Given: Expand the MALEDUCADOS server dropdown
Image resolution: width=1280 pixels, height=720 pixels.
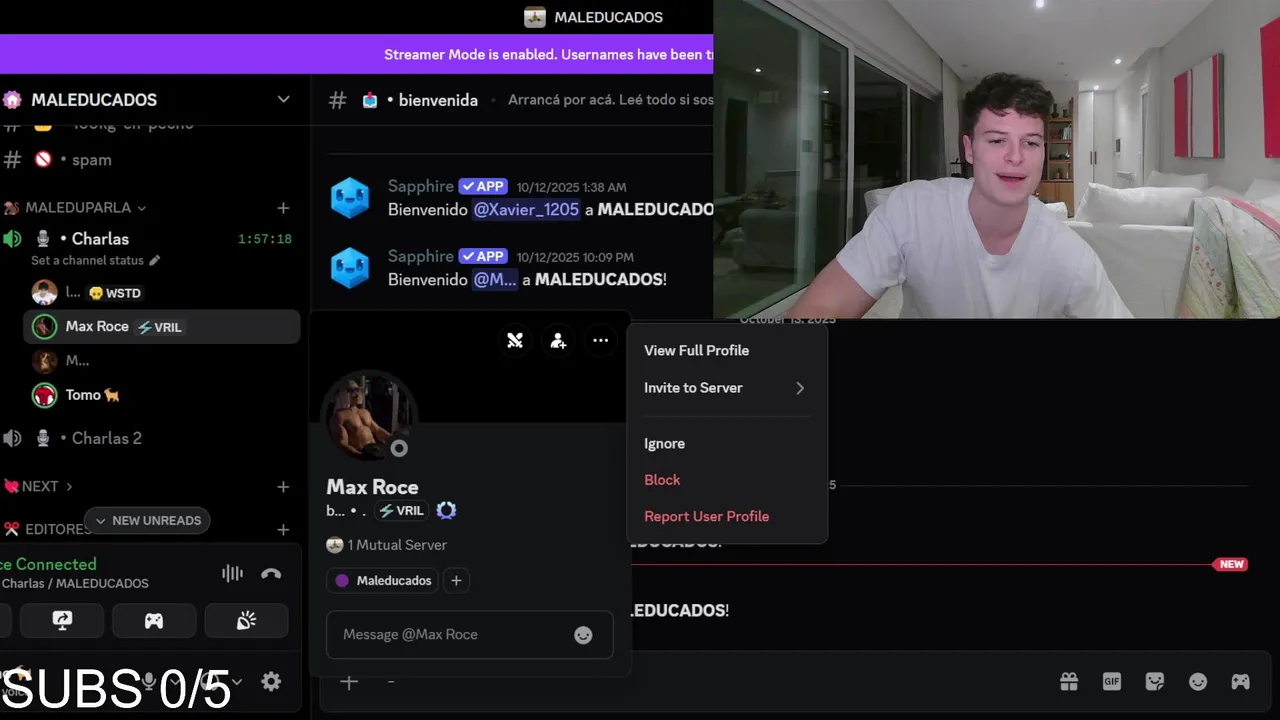Looking at the screenshot, I should click(283, 100).
